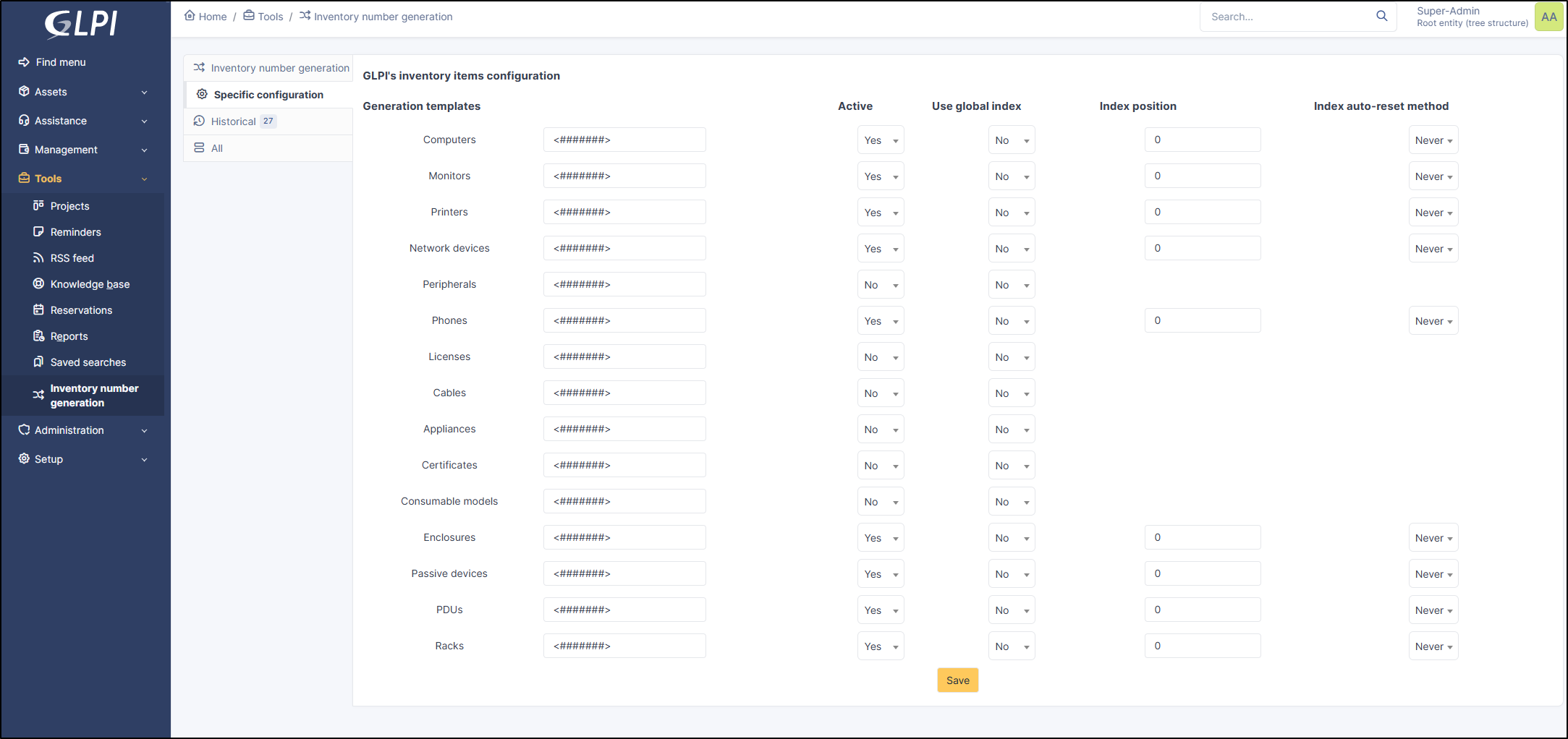
Task: Switch to the Historical tab
Action: [x=234, y=121]
